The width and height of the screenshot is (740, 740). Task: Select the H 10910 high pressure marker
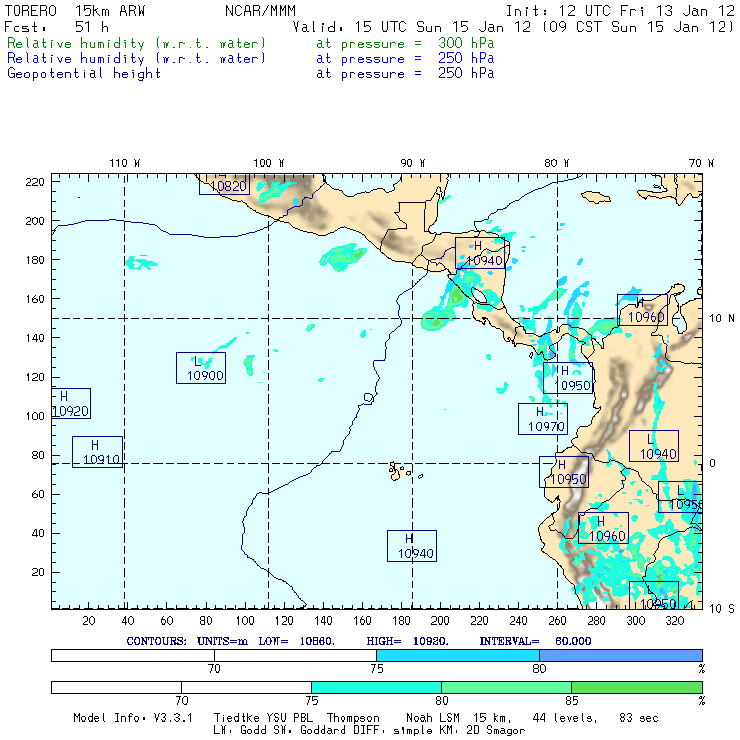(97, 452)
